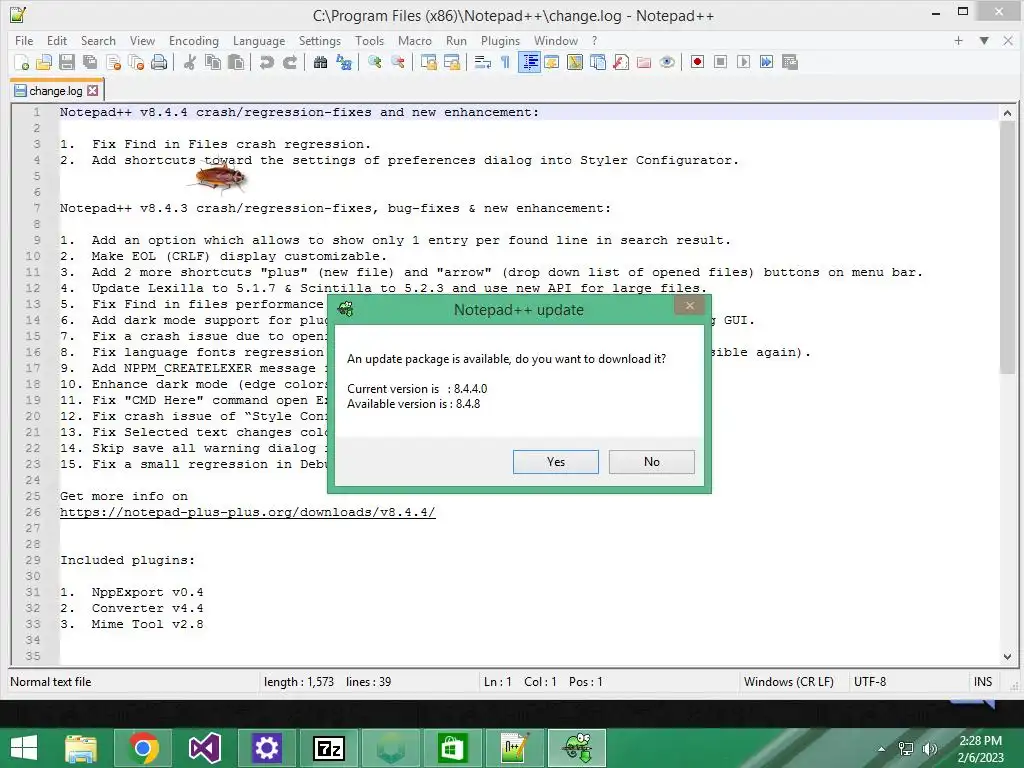Viewport: 1024px width, 768px height.
Task: Open the dropdown list of opened files arrow
Action: [984, 40]
